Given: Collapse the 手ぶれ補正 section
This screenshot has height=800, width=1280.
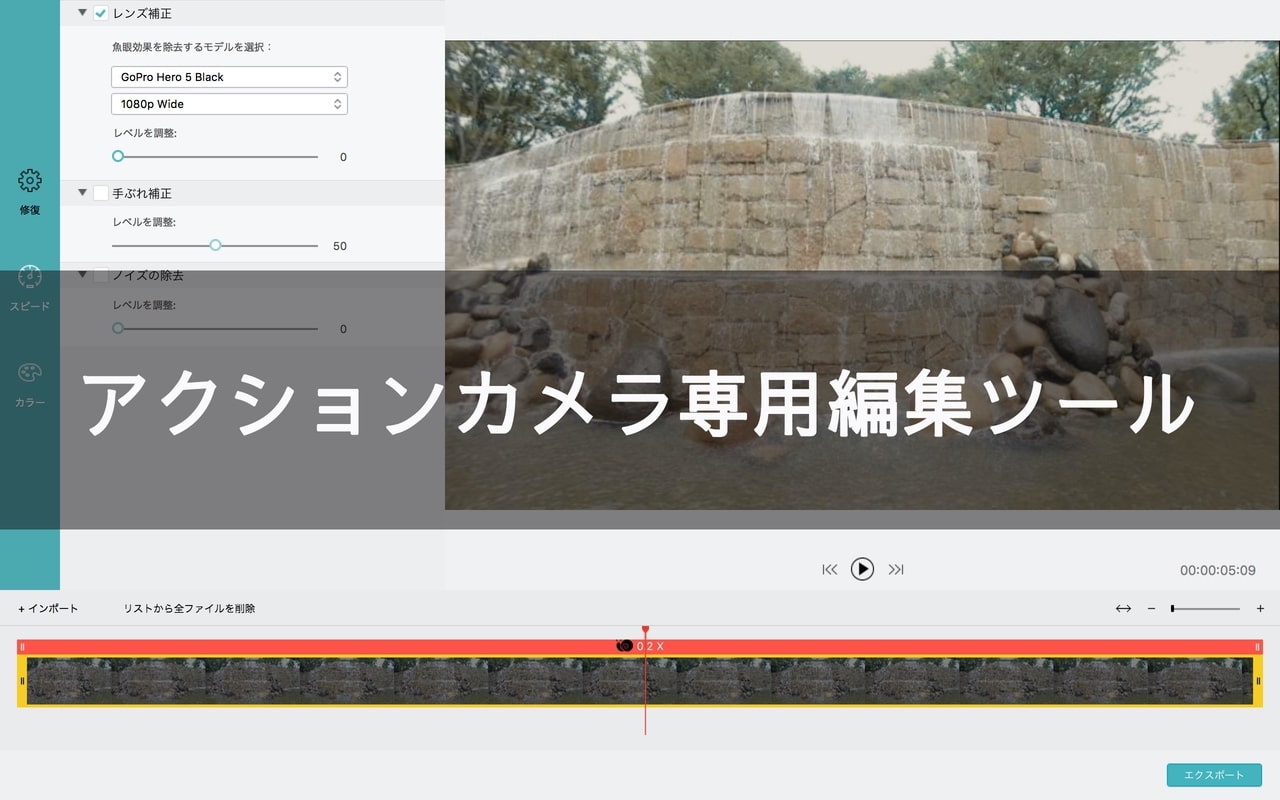Looking at the screenshot, I should tap(83, 192).
